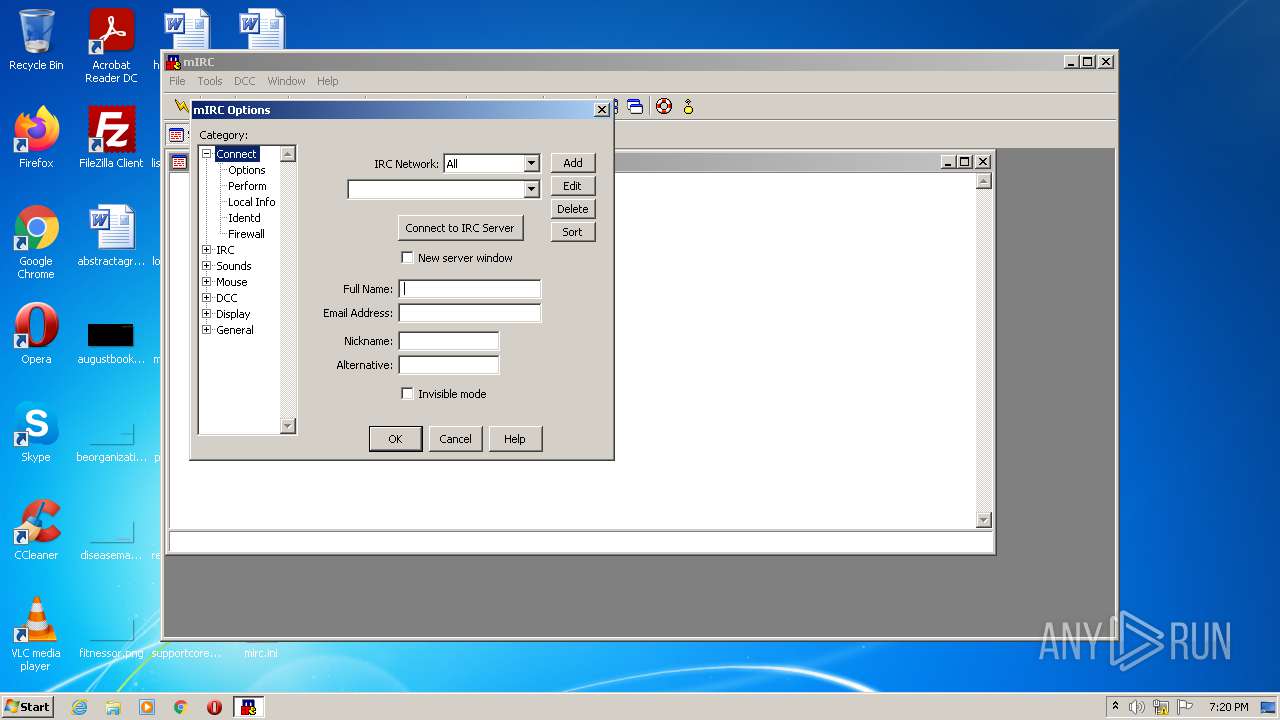This screenshot has width=1280, height=720.
Task: Click the volume tray icon
Action: (1137, 707)
